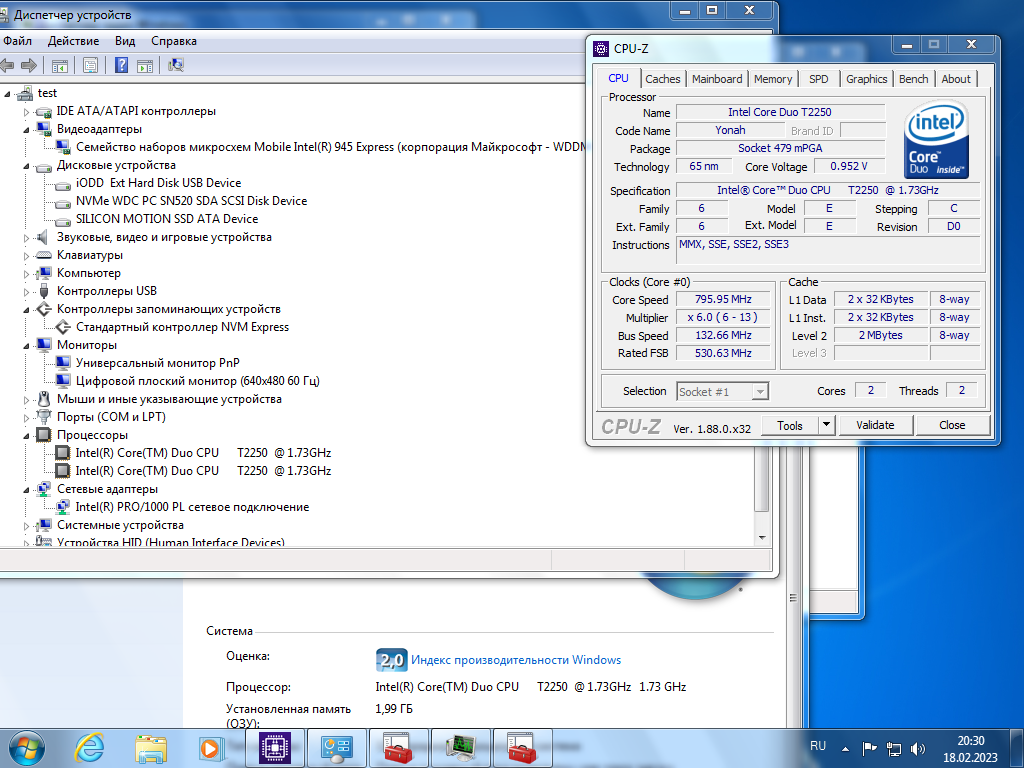Screen dimensions: 1024x768
Task: Open Internet Explorer from the taskbar
Action: point(89,748)
